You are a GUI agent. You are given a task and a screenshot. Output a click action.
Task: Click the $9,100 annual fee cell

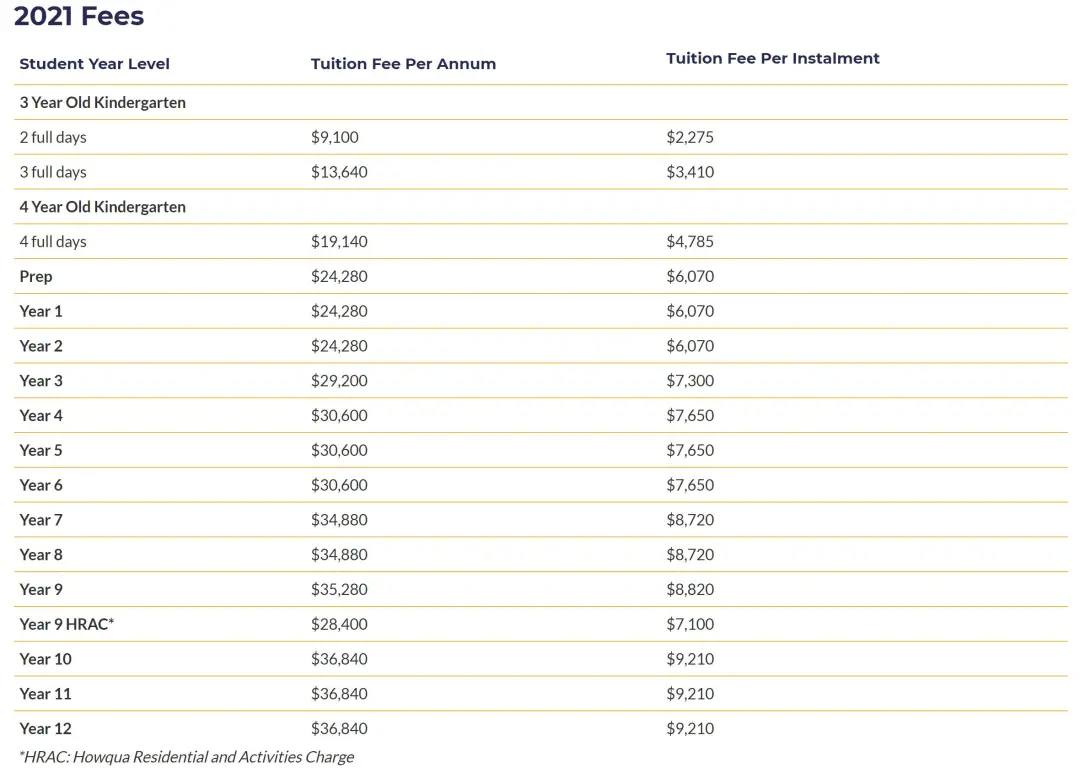click(335, 137)
